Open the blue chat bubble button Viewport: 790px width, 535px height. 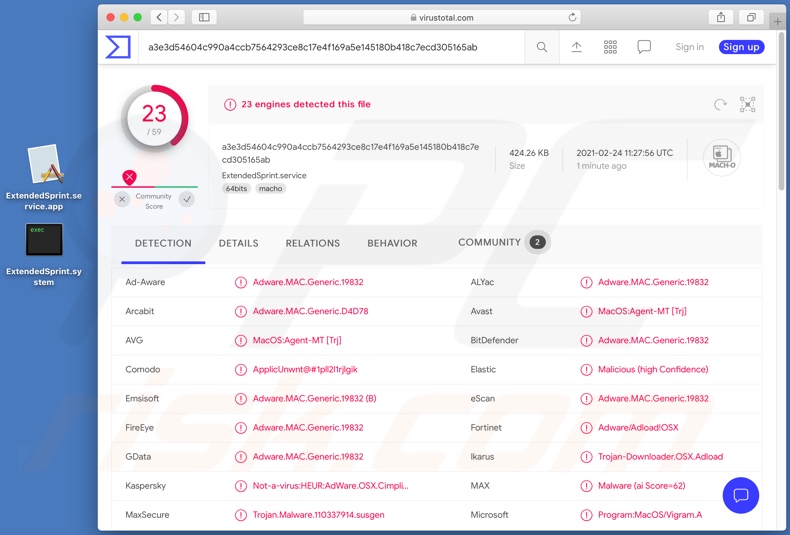click(x=741, y=495)
